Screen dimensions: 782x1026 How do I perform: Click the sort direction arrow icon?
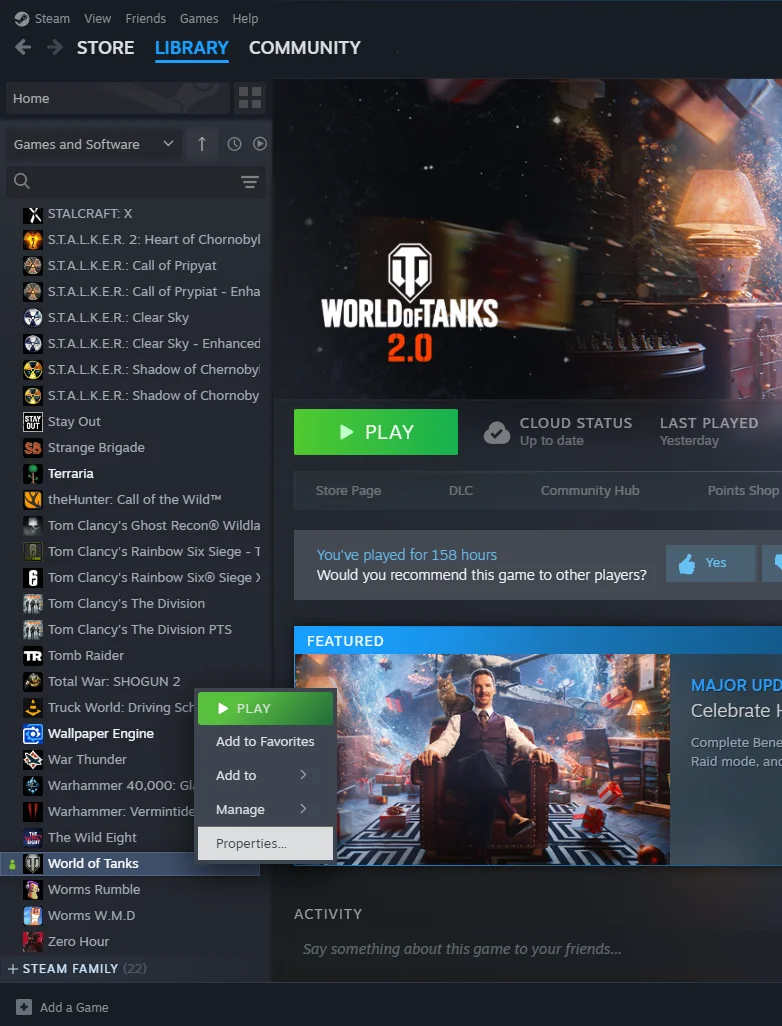click(201, 144)
